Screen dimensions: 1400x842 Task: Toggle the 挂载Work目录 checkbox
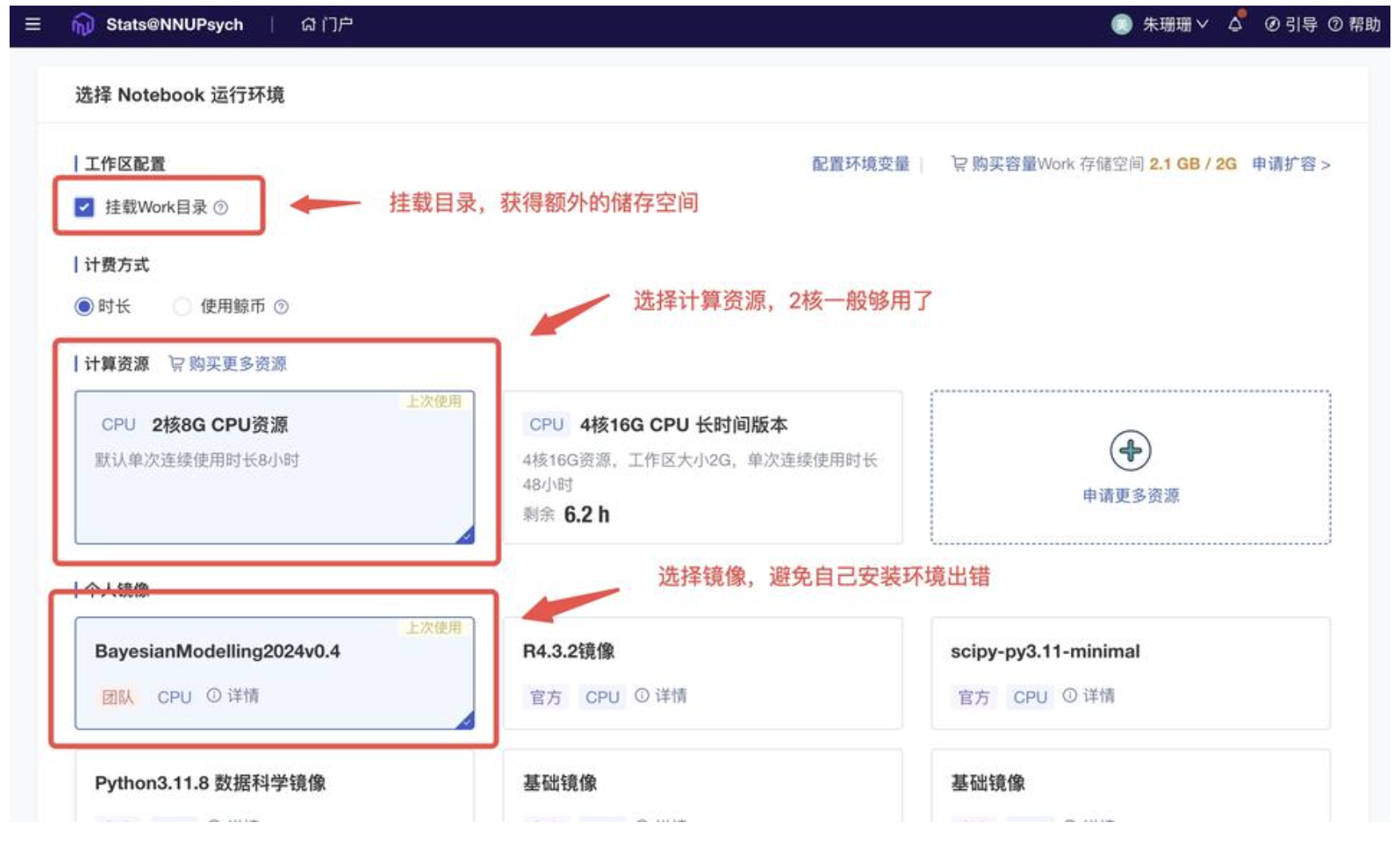tap(85, 208)
